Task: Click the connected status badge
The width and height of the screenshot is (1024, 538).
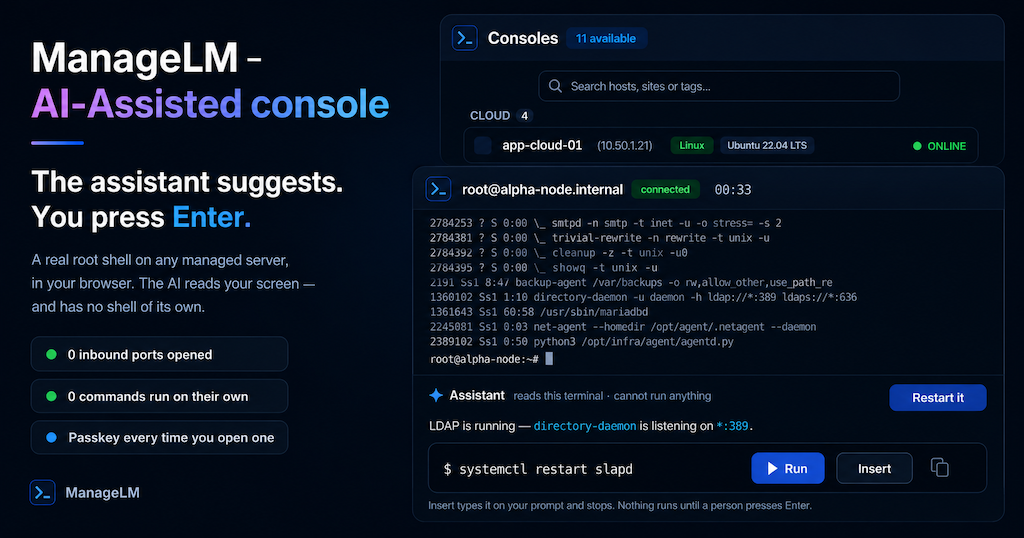Action: [x=665, y=189]
